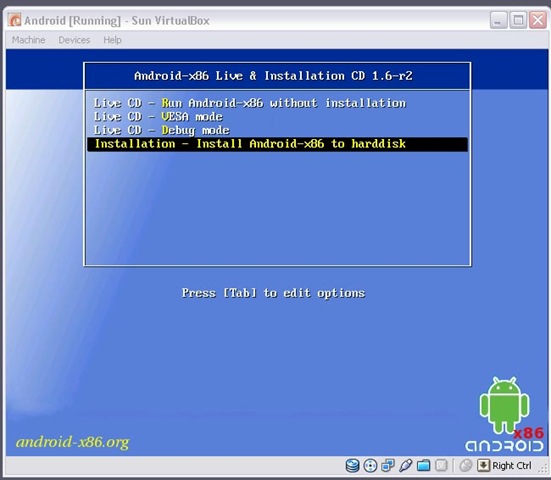The width and height of the screenshot is (551, 480).
Task: Select Live CD Debug mode entry
Action: point(162,130)
